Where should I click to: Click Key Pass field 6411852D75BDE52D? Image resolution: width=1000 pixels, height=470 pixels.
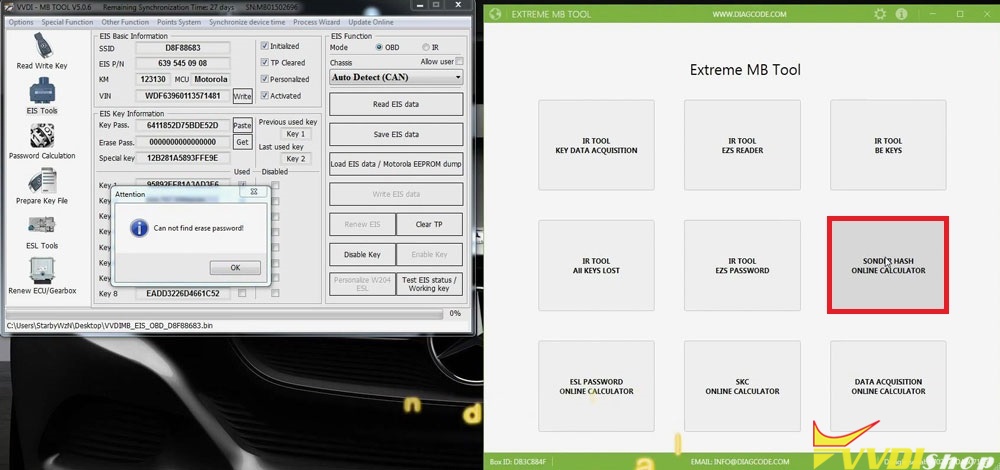point(182,125)
